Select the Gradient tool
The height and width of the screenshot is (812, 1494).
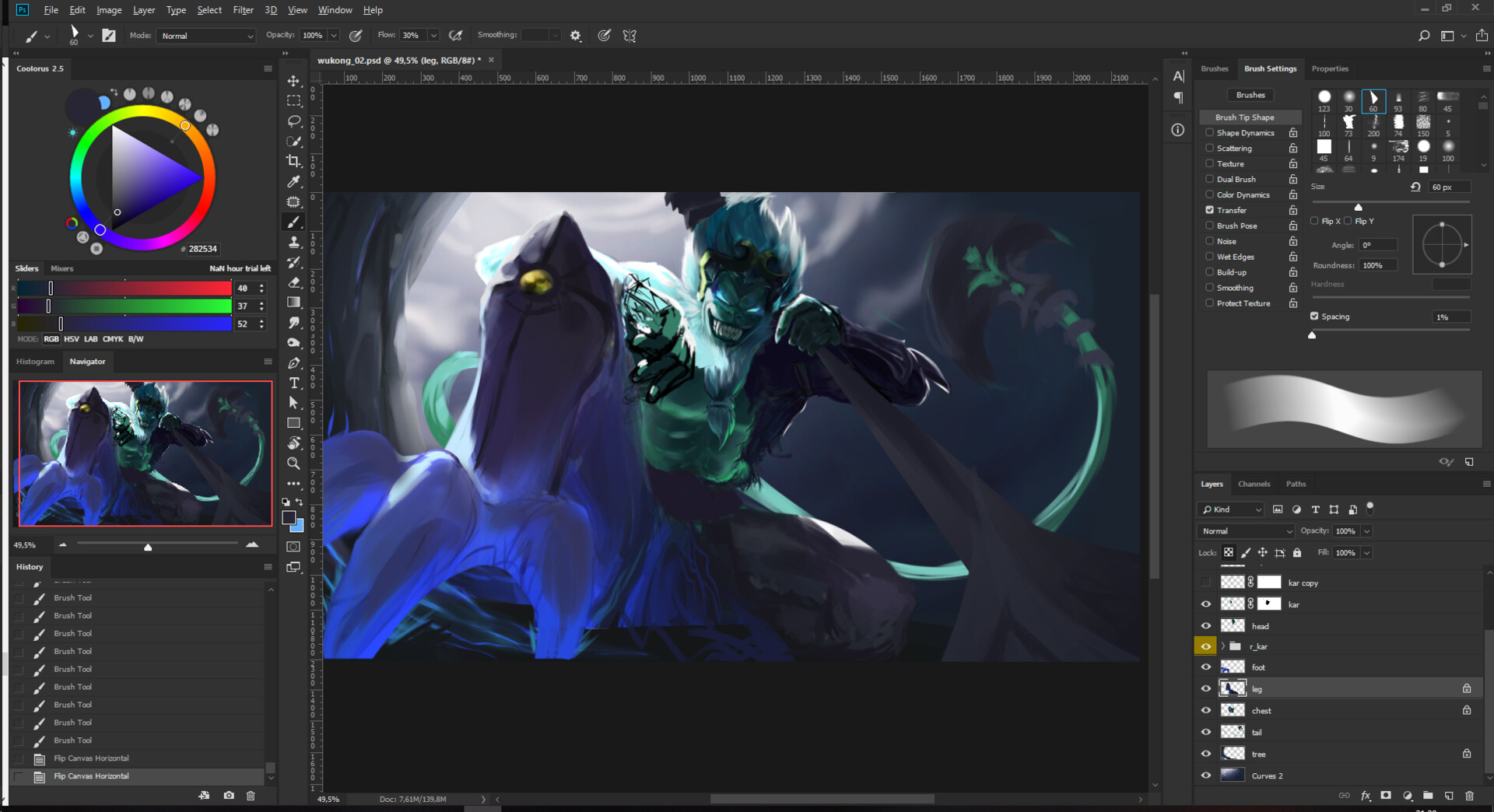point(293,303)
